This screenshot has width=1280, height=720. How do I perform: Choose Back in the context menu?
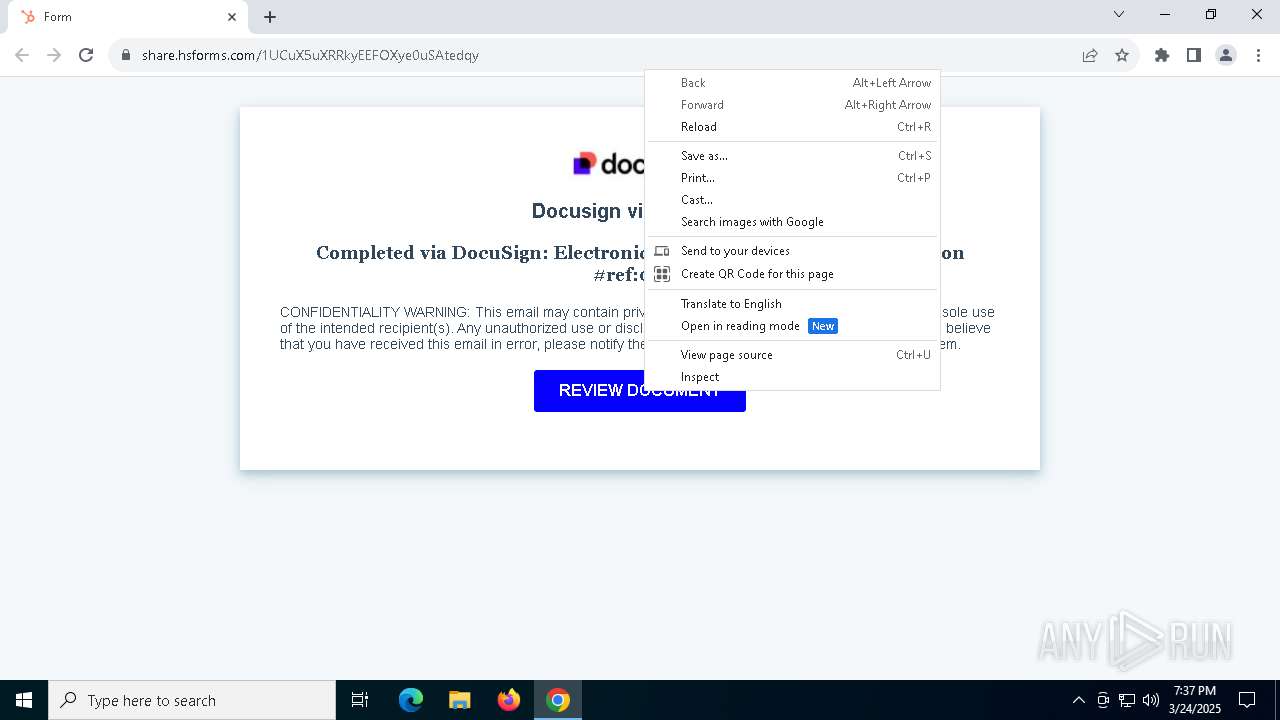(x=792, y=83)
